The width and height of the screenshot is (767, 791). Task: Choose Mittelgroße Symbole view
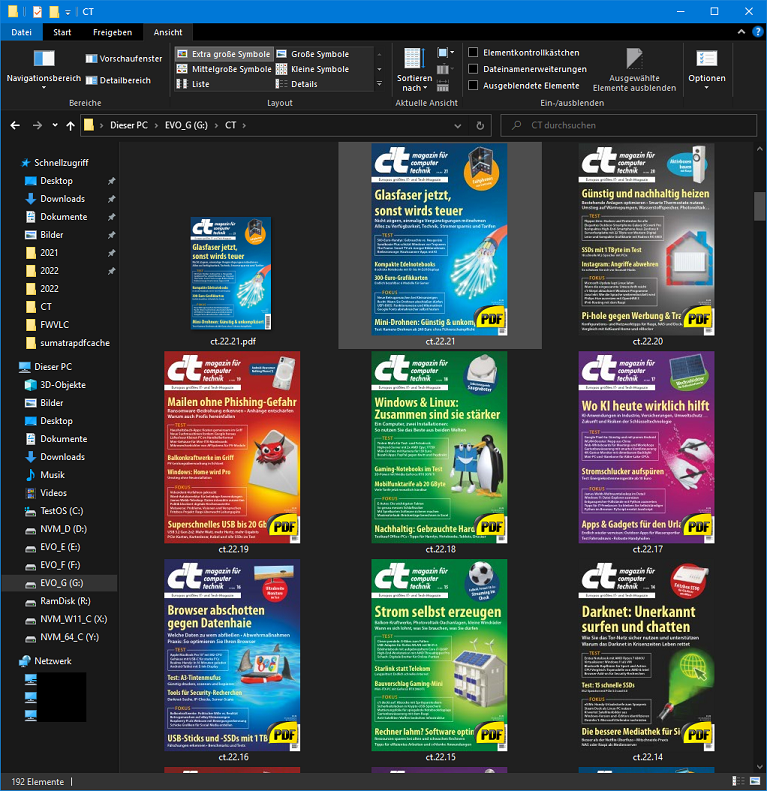click(x=224, y=69)
